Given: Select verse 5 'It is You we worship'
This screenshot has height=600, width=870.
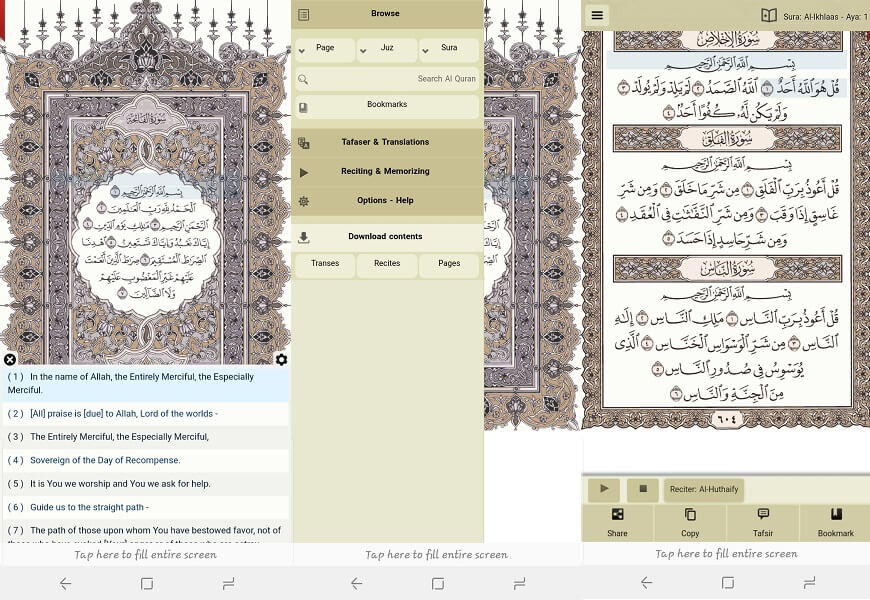Looking at the screenshot, I should (x=145, y=484).
